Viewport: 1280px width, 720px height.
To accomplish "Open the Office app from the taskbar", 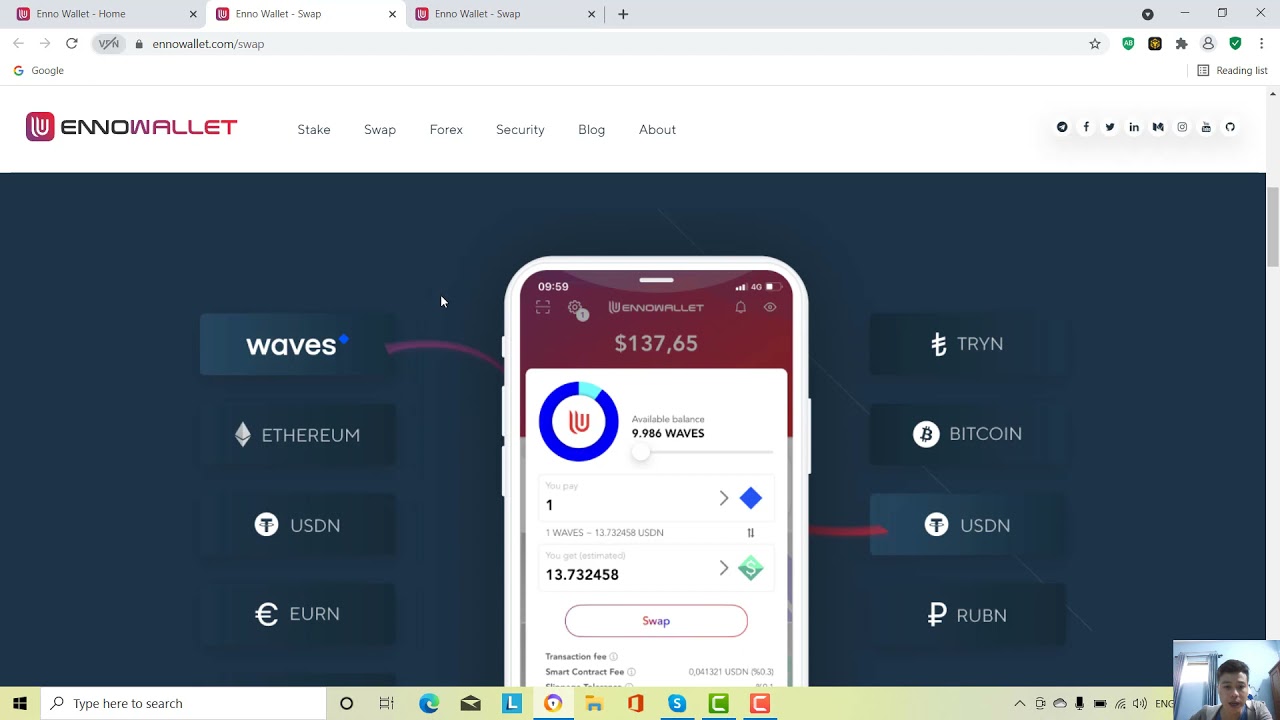I will coord(635,704).
